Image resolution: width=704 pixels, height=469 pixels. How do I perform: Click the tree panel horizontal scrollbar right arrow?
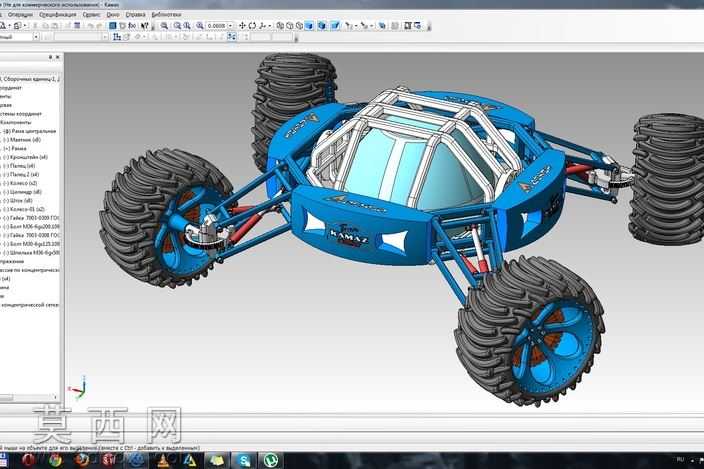coord(56,397)
